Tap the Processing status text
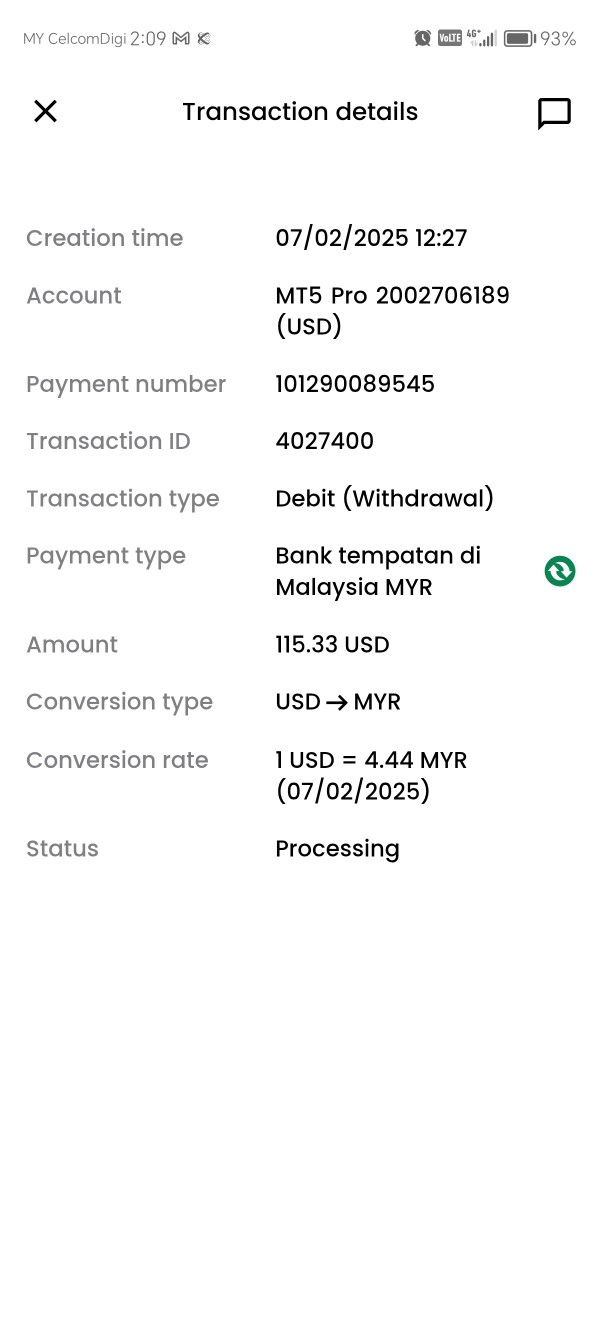Image resolution: width=600 pixels, height=1326 pixels. click(337, 849)
